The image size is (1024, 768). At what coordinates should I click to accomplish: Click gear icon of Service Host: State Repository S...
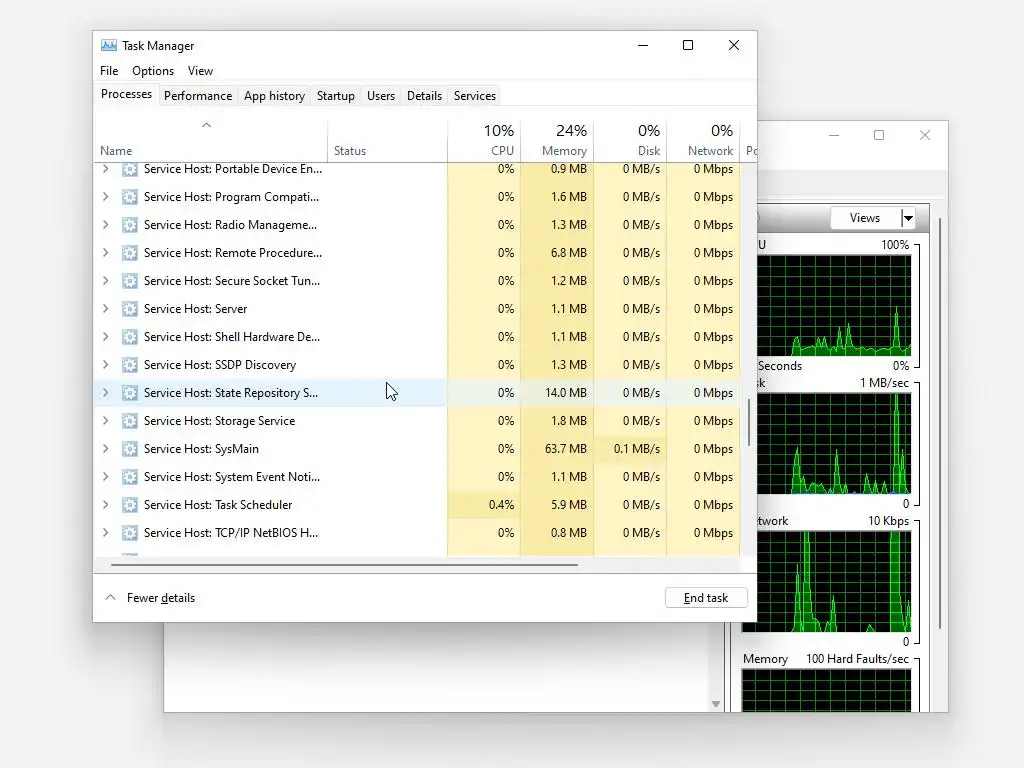(x=129, y=392)
